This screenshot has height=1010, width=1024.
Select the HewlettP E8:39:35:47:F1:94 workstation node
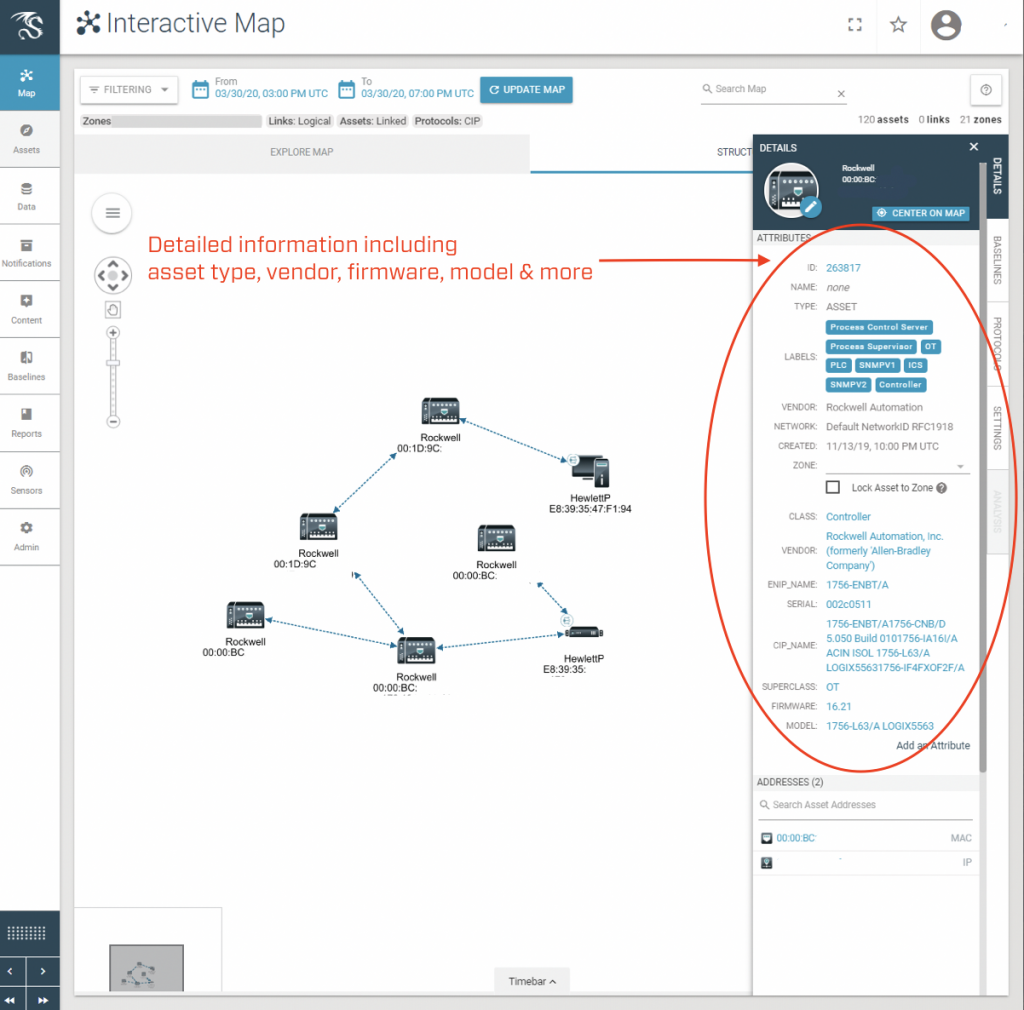(590, 471)
